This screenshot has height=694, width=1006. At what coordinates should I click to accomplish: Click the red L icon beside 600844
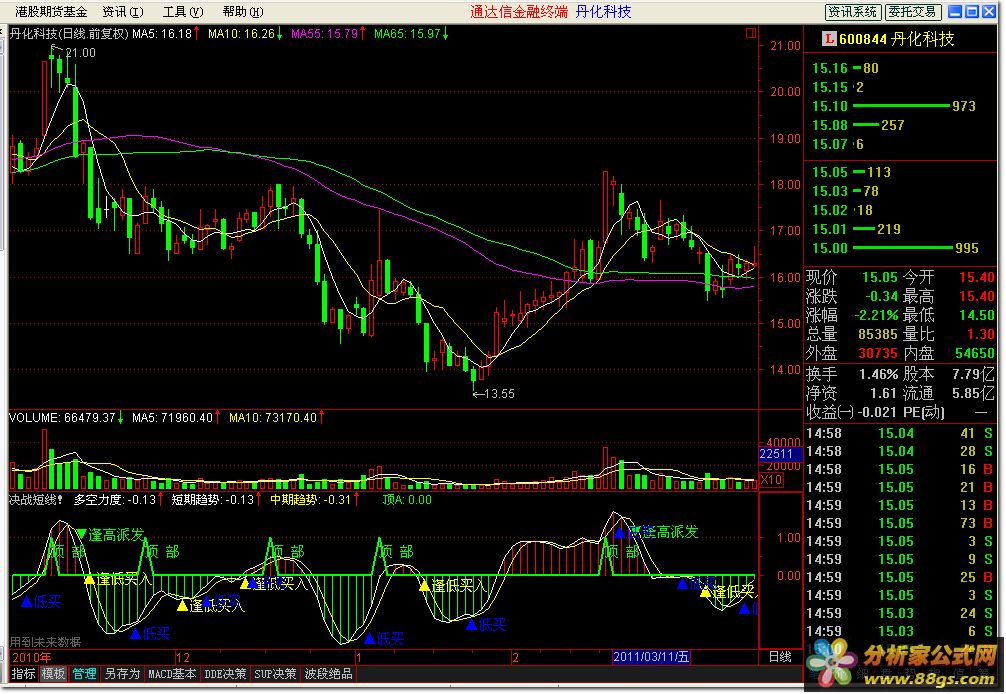pos(829,39)
